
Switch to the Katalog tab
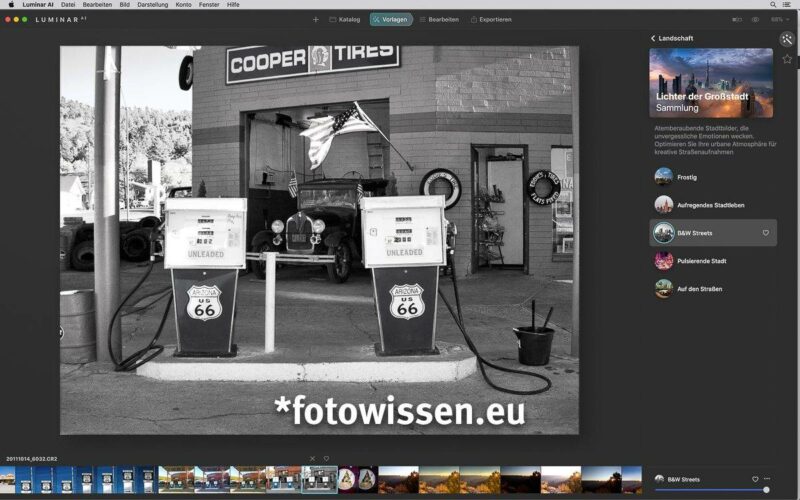pyautogui.click(x=345, y=19)
